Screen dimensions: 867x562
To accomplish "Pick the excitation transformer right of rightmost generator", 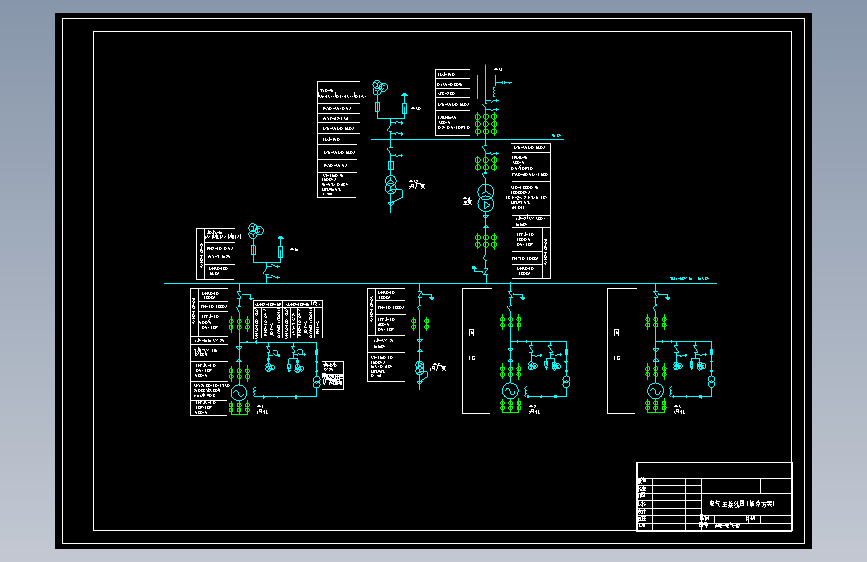I will click(x=712, y=382).
